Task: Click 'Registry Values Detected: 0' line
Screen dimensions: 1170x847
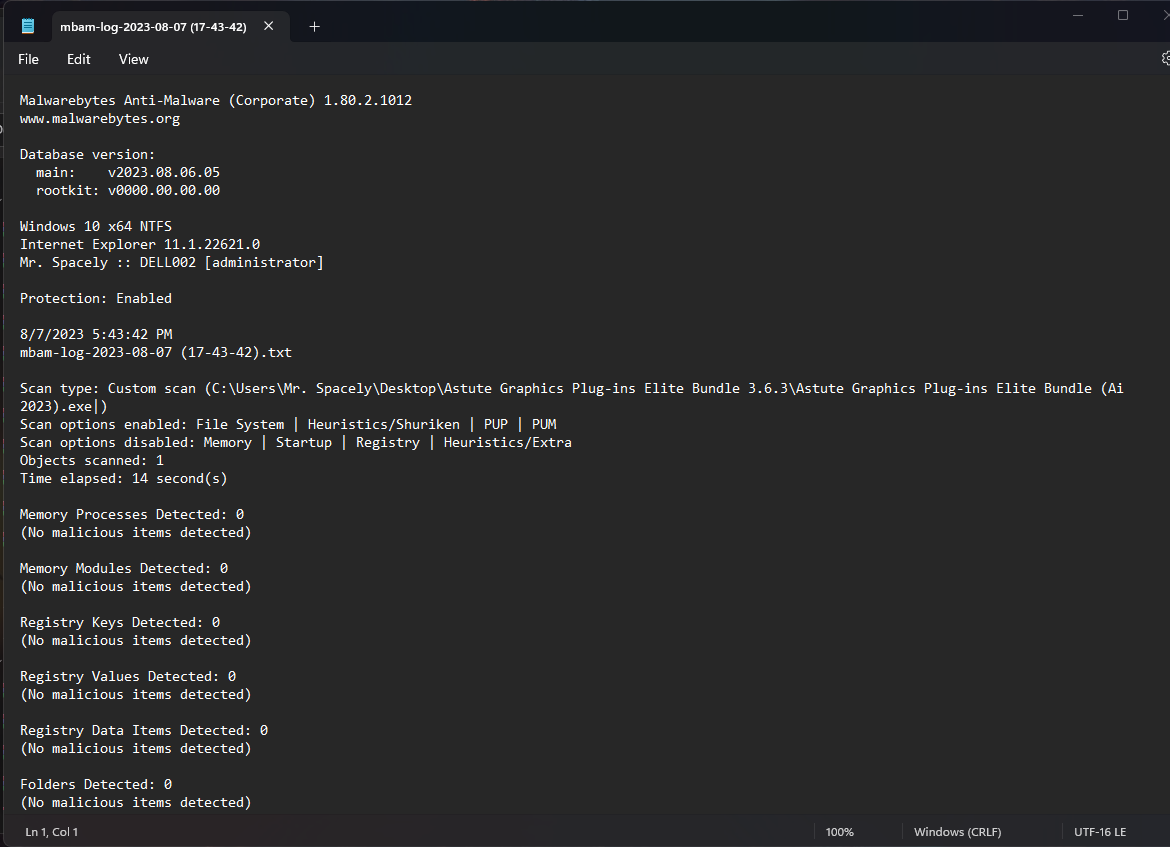Action: (128, 676)
